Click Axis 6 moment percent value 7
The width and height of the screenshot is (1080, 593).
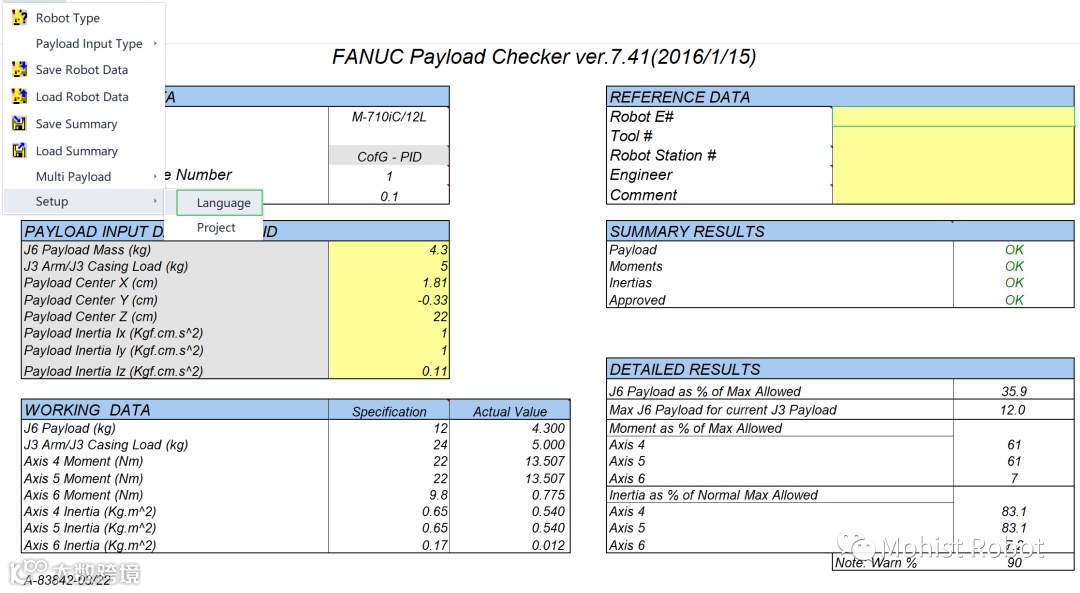[x=1013, y=478]
